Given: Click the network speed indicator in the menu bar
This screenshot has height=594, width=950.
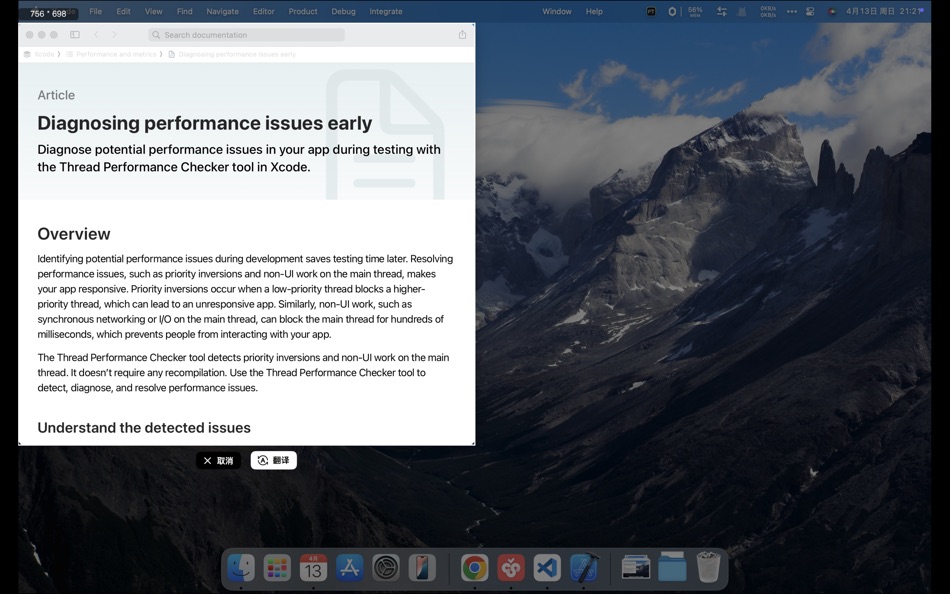Looking at the screenshot, I should pyautogui.click(x=768, y=11).
